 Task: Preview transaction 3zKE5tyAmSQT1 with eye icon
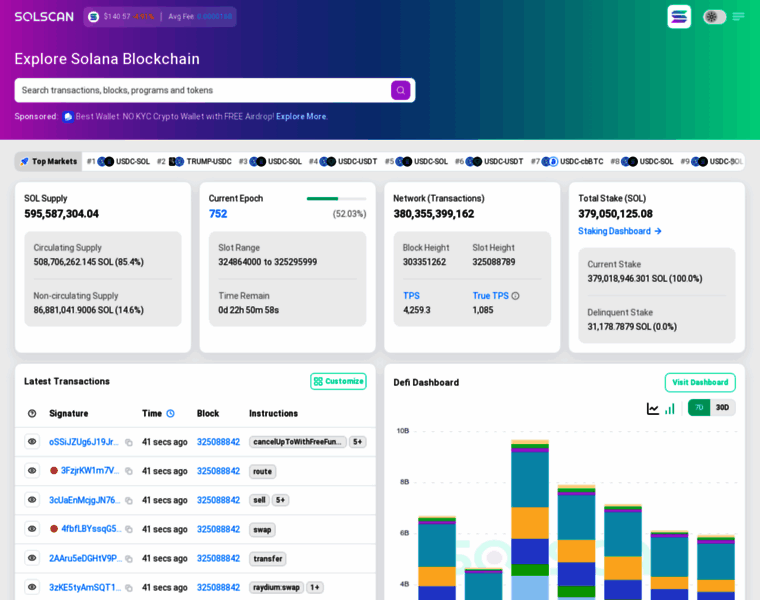[x=32, y=587]
